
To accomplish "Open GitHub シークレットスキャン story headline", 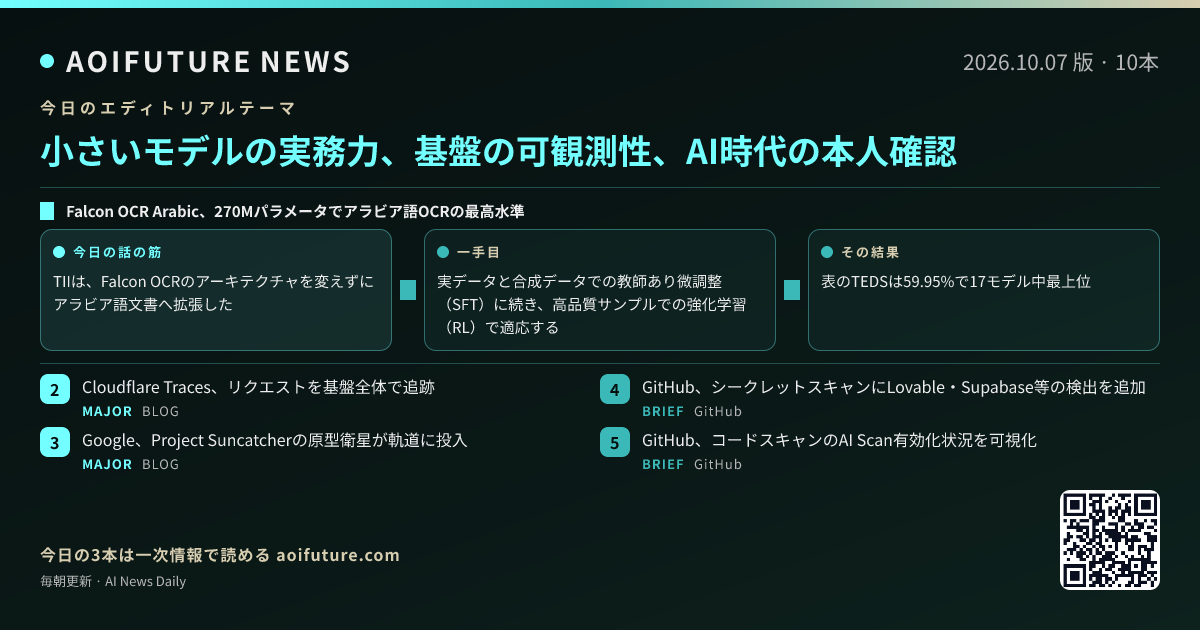I will pyautogui.click(x=894, y=387).
